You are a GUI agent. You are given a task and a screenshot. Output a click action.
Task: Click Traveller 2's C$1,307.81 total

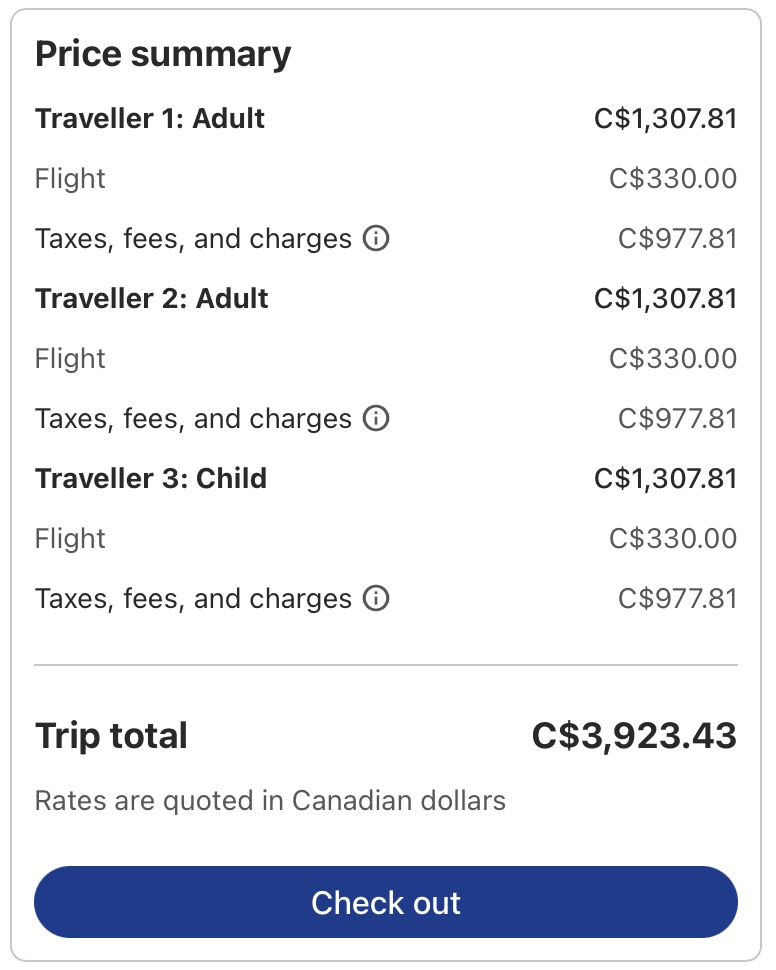tap(665, 299)
